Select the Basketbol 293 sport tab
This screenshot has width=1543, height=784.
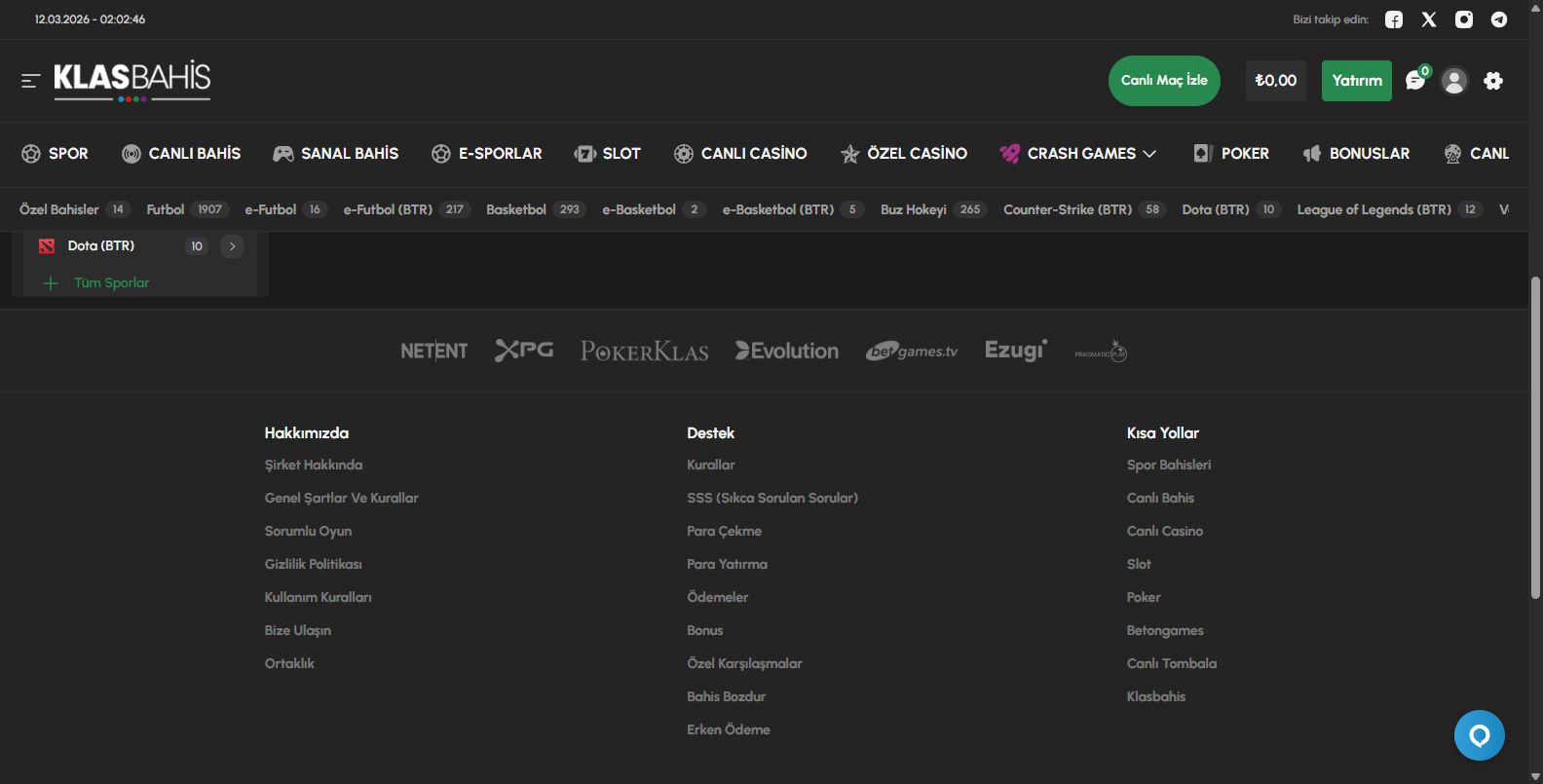[536, 209]
